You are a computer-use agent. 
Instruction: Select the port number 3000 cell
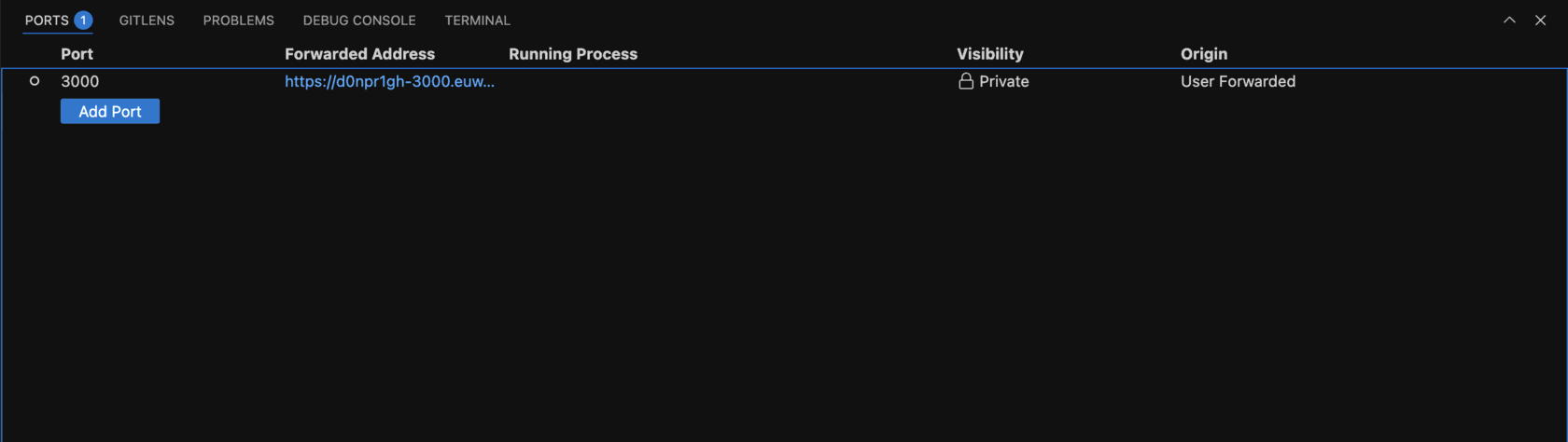(79, 81)
